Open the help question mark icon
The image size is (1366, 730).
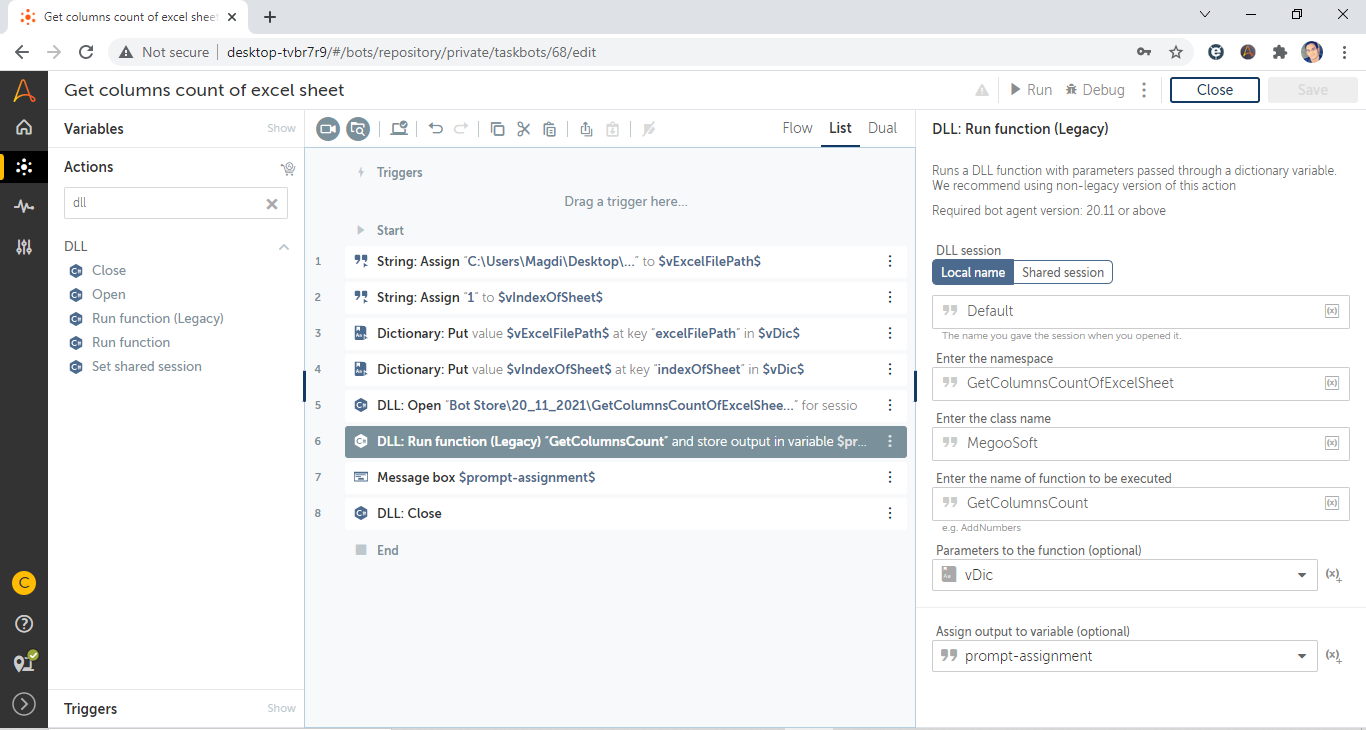coord(24,624)
